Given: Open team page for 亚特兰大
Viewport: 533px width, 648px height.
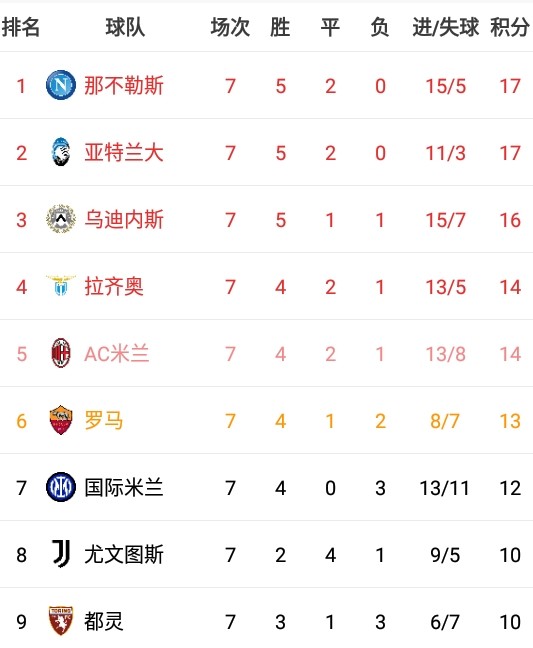Looking at the screenshot, I should 124,152.
